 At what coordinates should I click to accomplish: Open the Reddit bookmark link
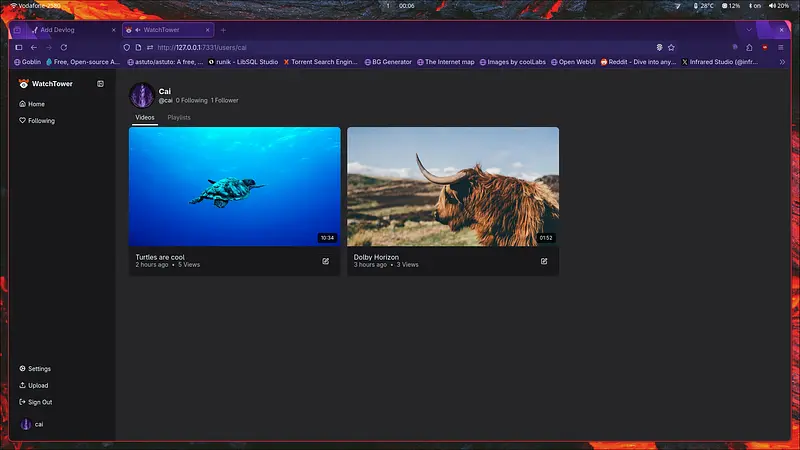pos(630,62)
